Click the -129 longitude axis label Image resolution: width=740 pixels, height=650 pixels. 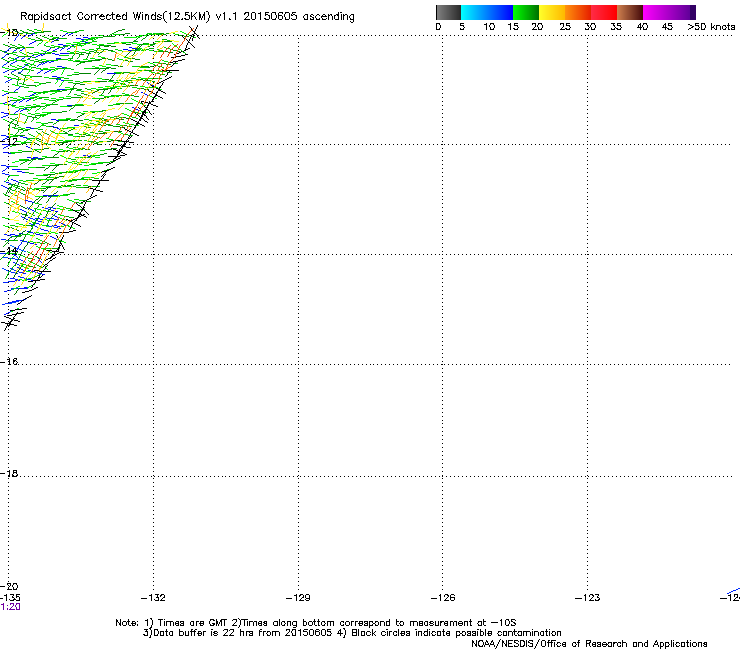coord(298,598)
